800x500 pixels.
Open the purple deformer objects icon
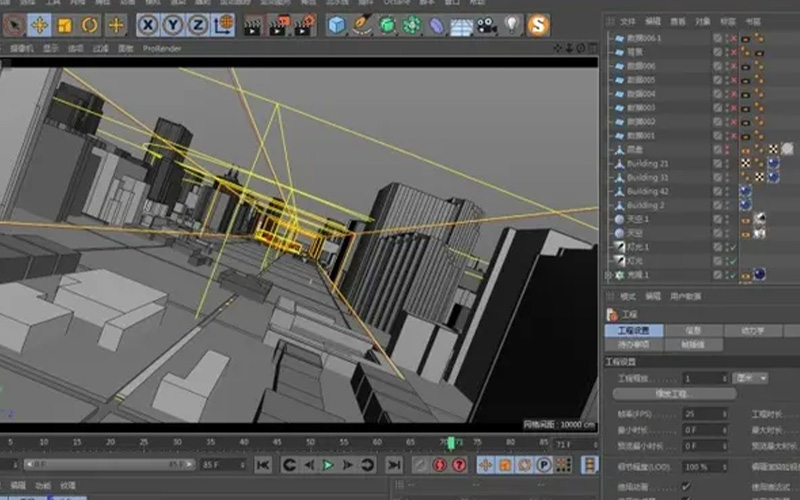click(437, 25)
